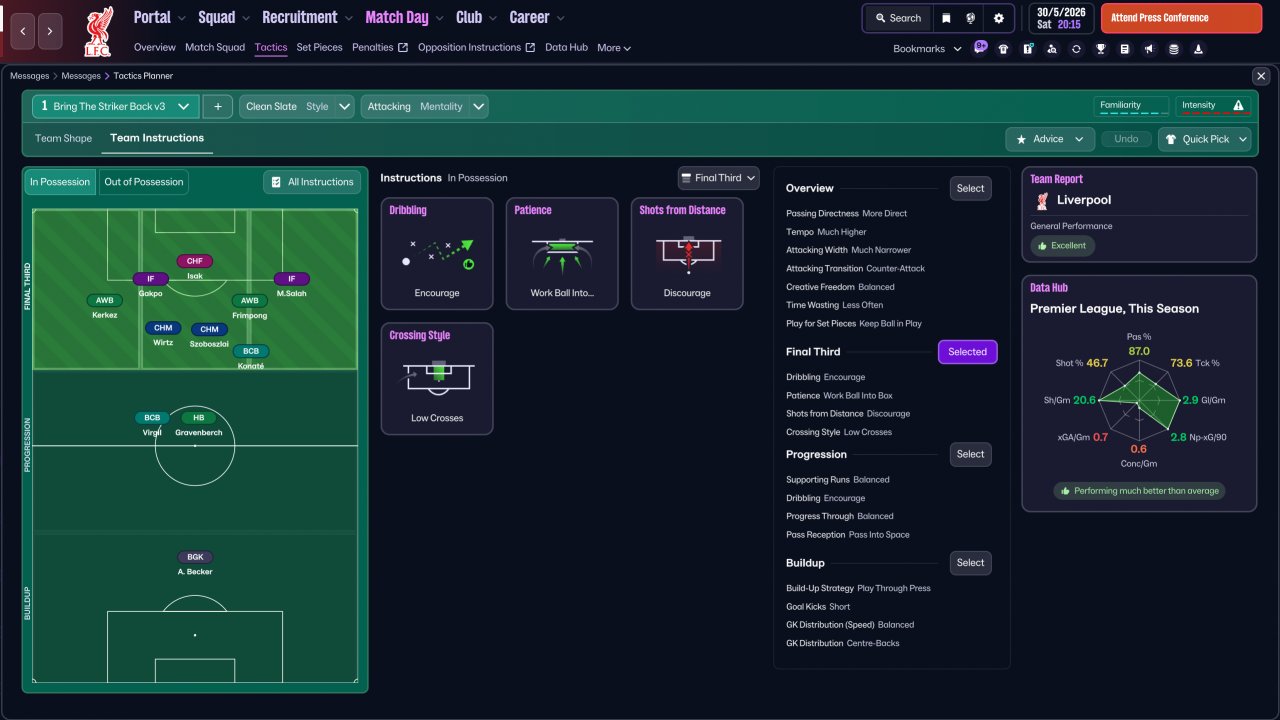Click the circular arrows bookmark icon
The image size is (1280, 720).
click(1076, 49)
